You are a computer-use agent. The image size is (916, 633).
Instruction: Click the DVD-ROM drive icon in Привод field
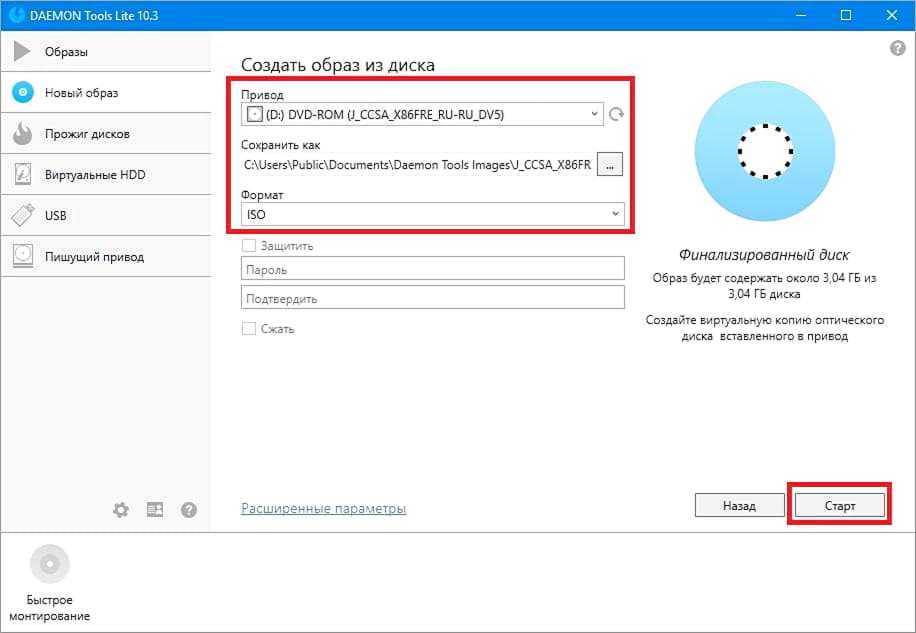(x=254, y=114)
